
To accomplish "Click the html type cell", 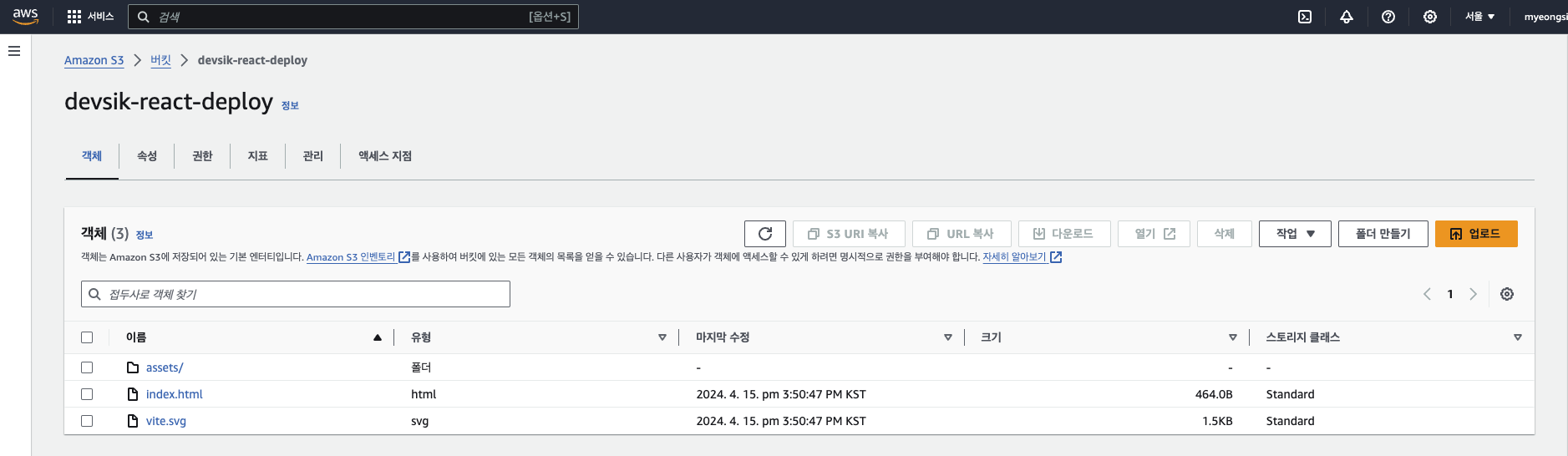I will (424, 394).
